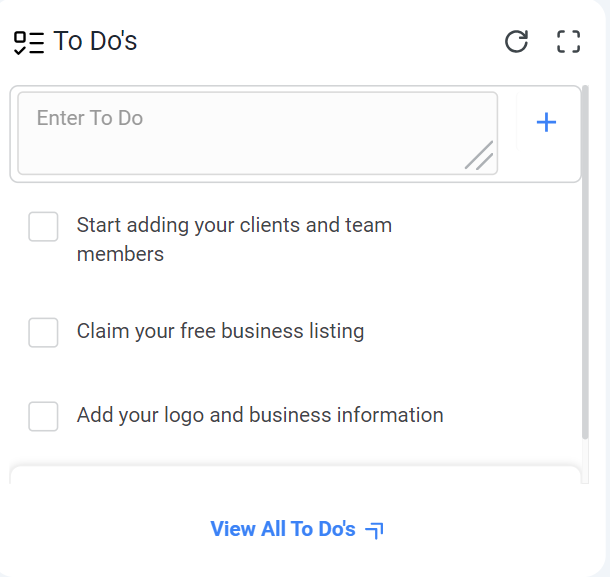Click the "To Do's" widget title
Viewport: 610px width, 577px height.
95,42
